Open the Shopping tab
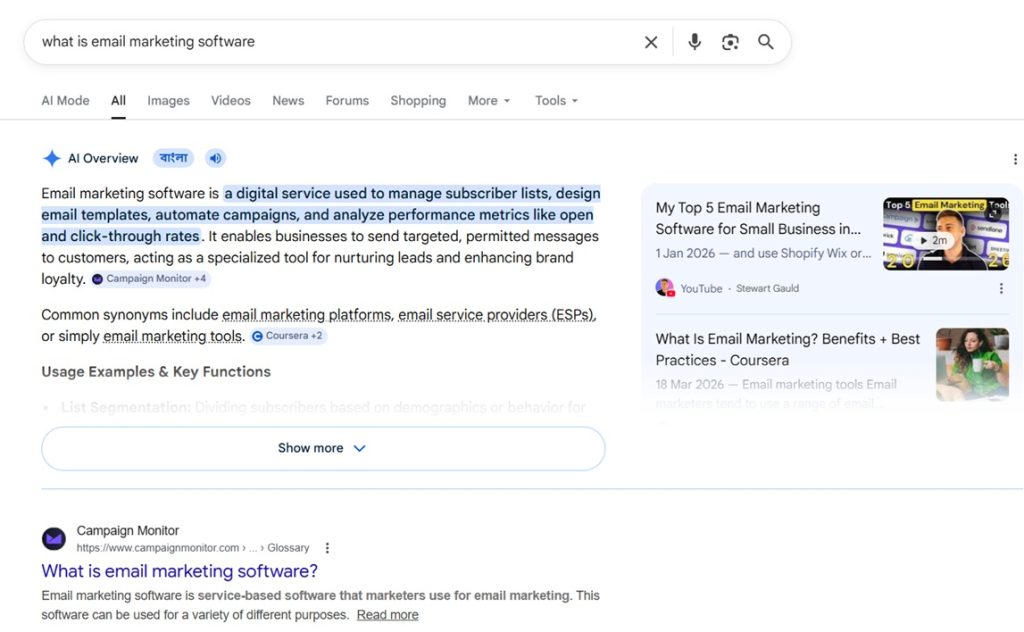Image resolution: width=1024 pixels, height=632 pixels. tap(418, 101)
